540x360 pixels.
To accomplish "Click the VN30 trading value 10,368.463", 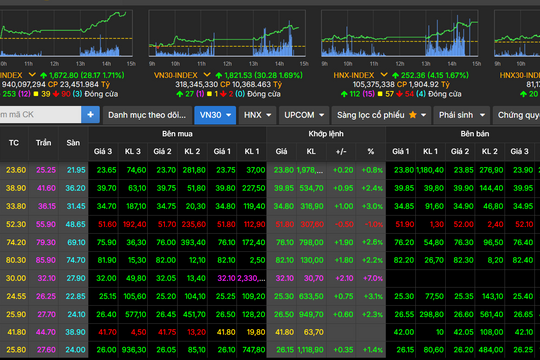I will [x=251, y=84].
